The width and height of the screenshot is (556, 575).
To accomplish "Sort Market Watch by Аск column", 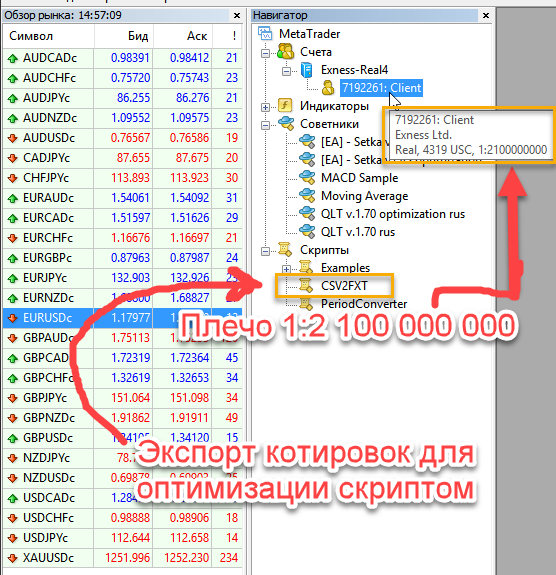I will [x=183, y=36].
